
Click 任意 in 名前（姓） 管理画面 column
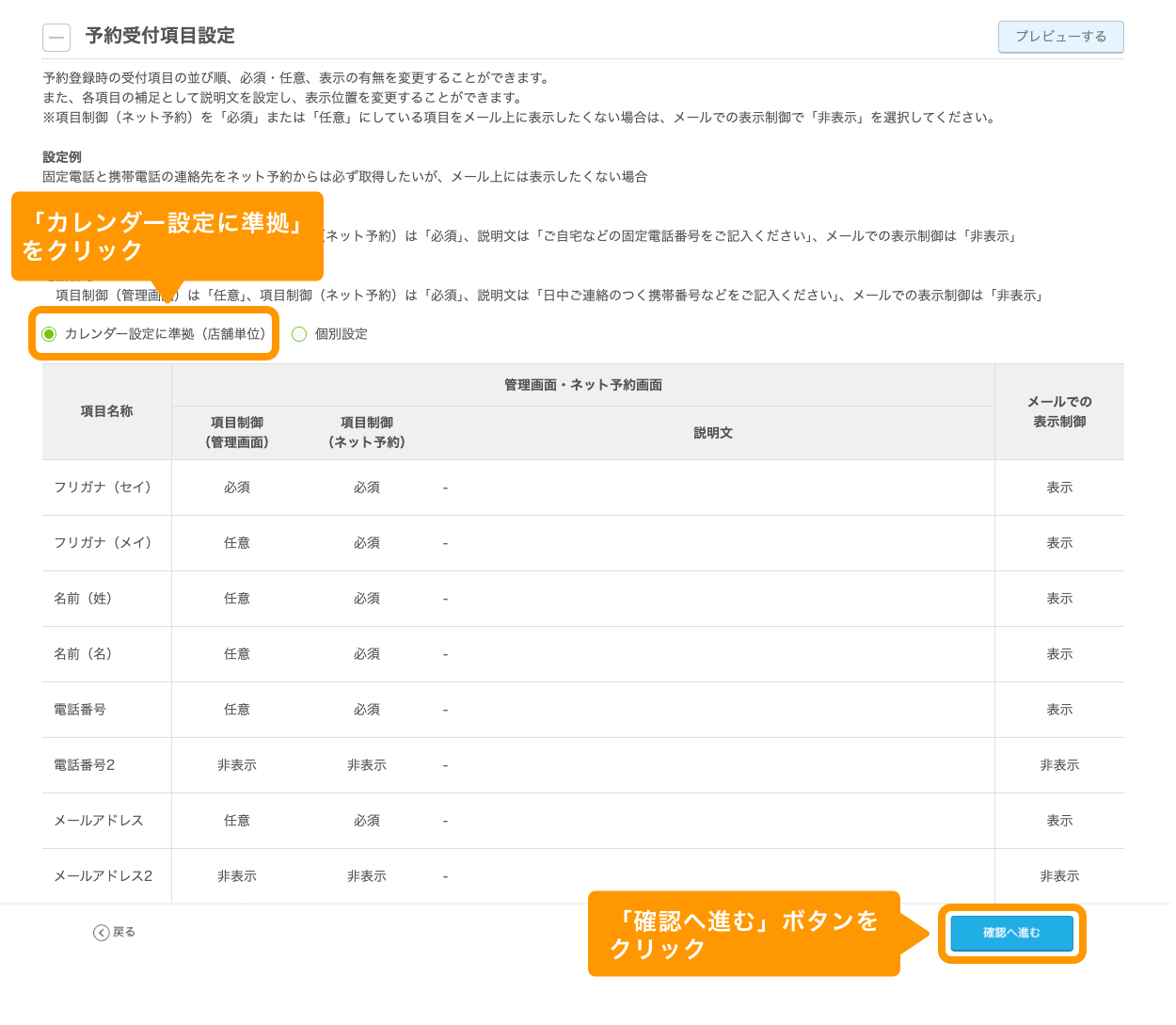point(237,599)
